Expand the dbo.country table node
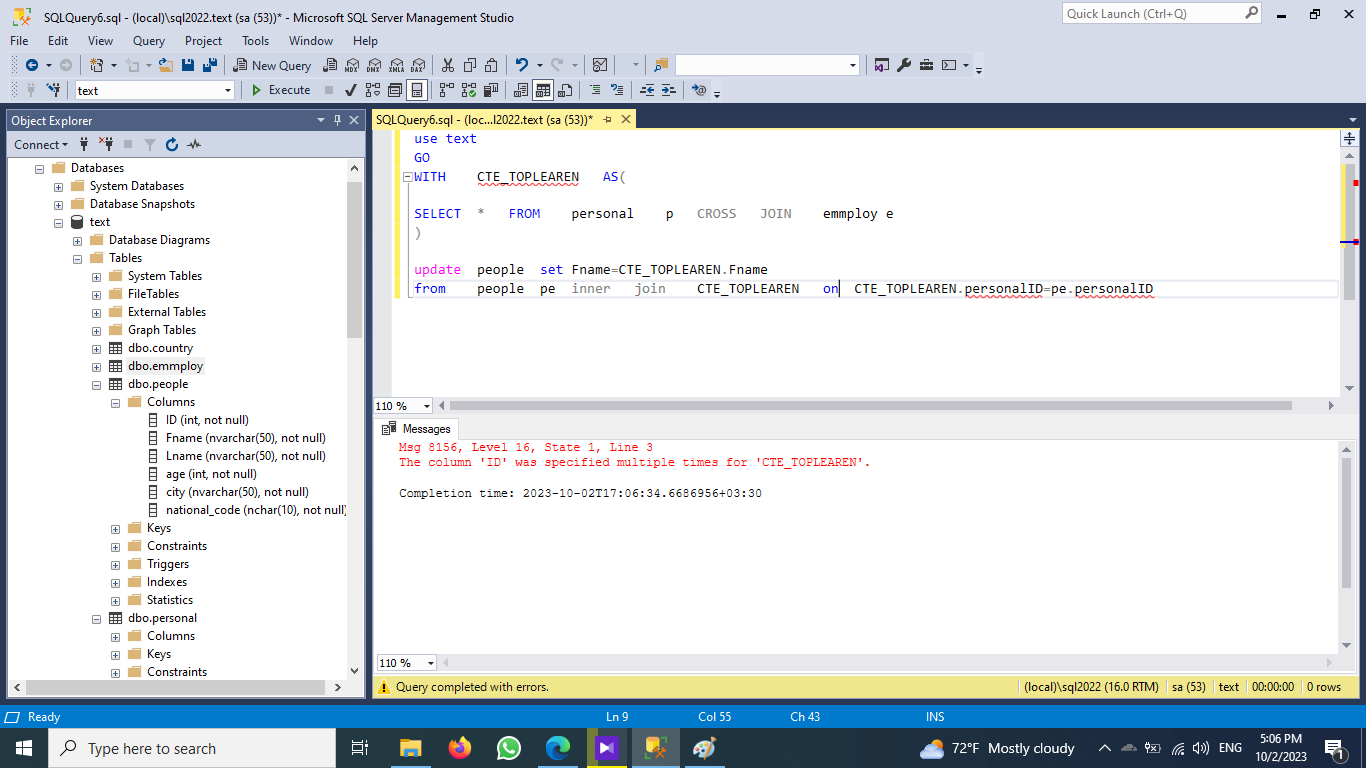The height and width of the screenshot is (768, 1366). 97,348
